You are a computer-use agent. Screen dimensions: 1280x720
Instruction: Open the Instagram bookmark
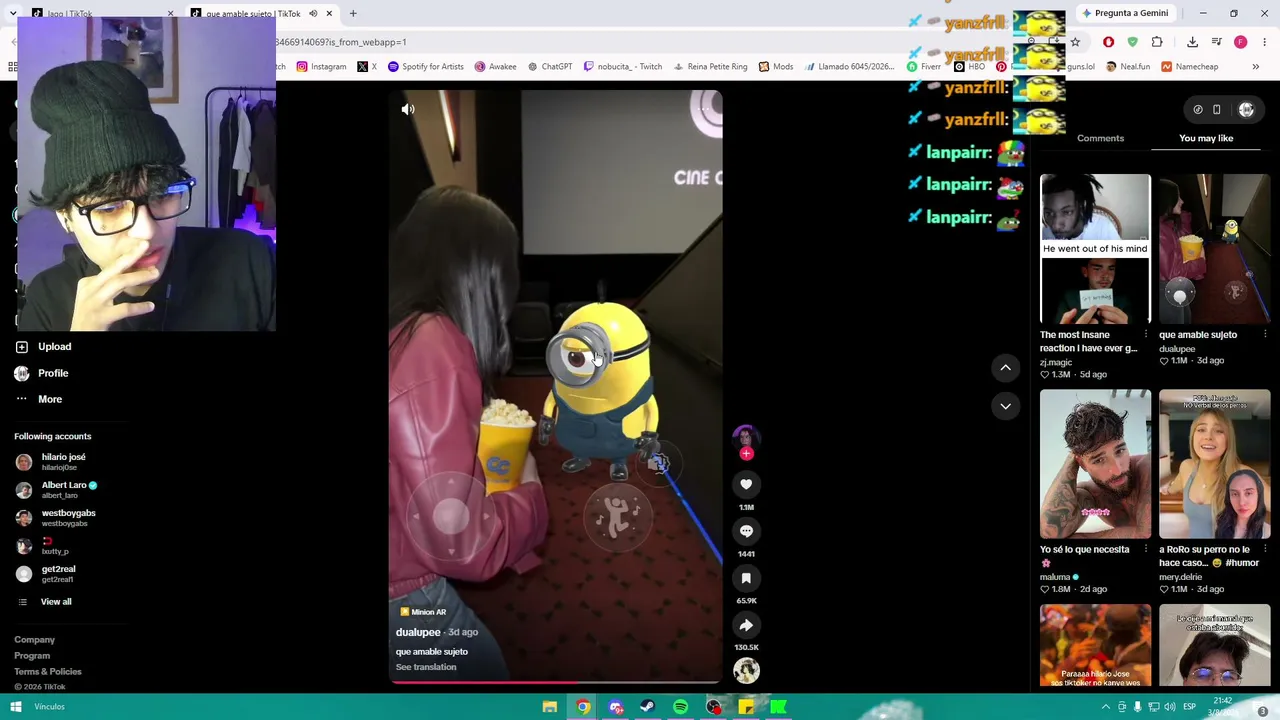tap(321, 67)
